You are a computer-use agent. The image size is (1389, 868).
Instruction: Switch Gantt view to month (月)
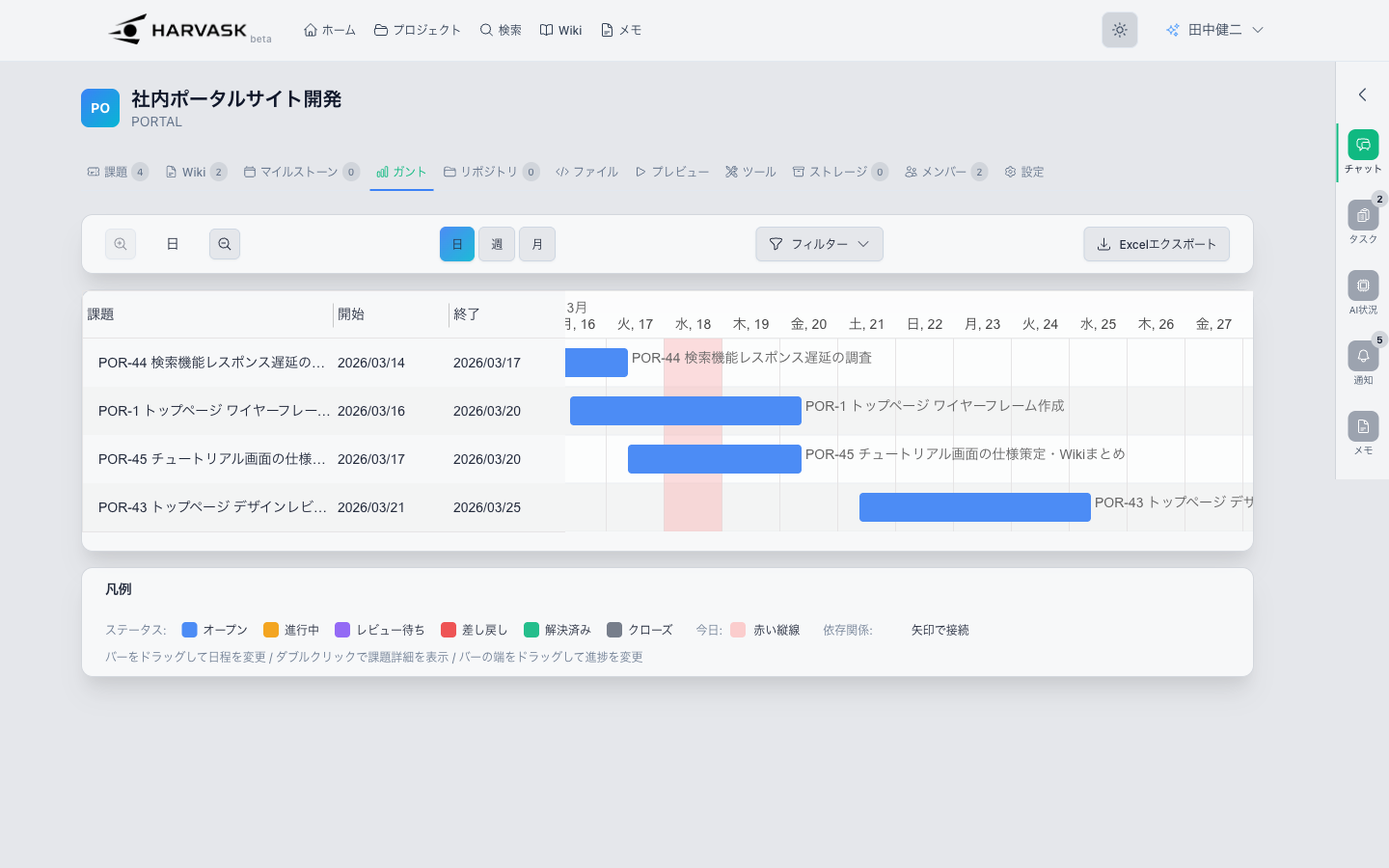coord(537,244)
